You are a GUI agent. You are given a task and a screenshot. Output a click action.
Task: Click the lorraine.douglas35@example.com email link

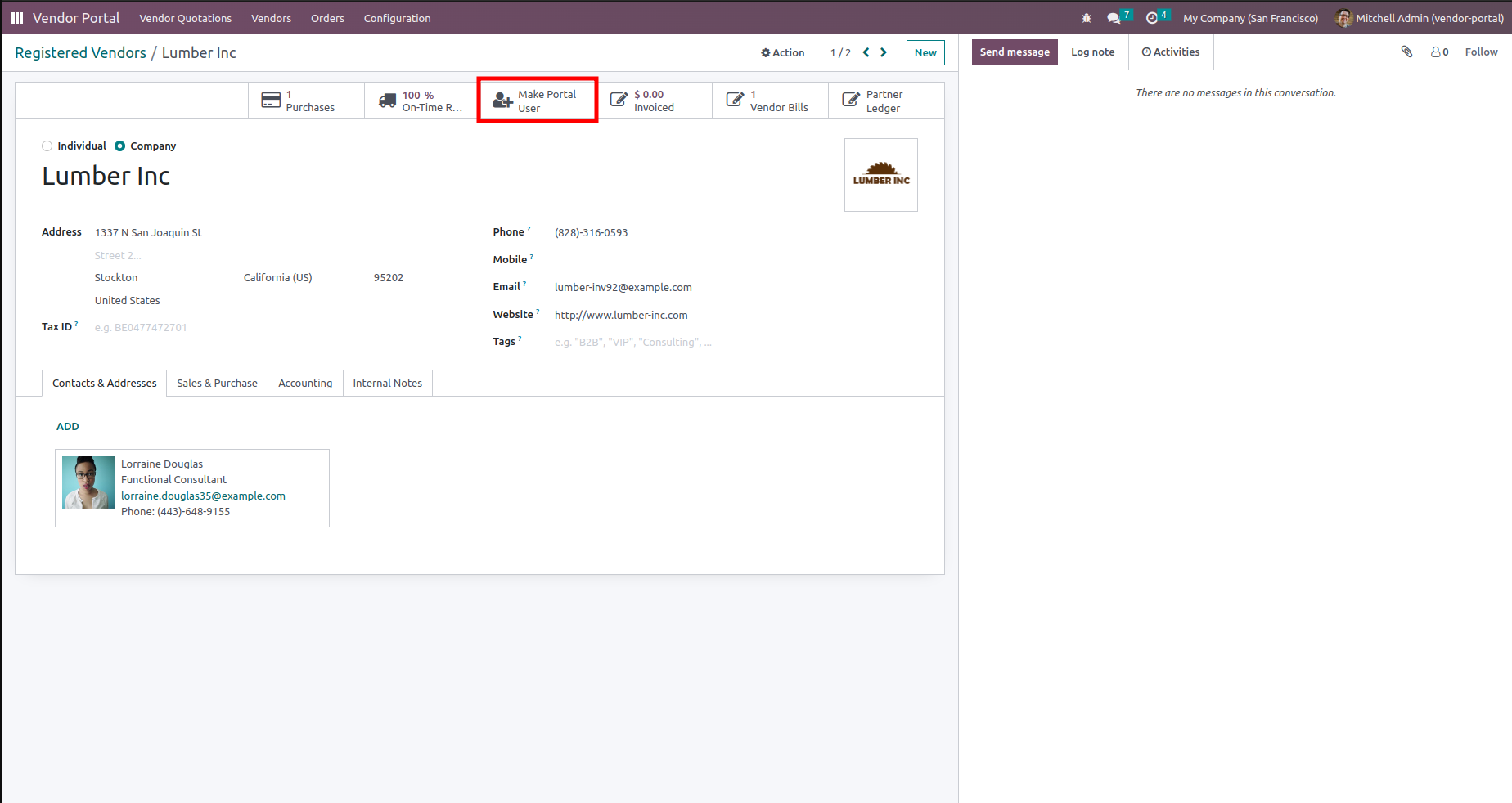pos(203,496)
